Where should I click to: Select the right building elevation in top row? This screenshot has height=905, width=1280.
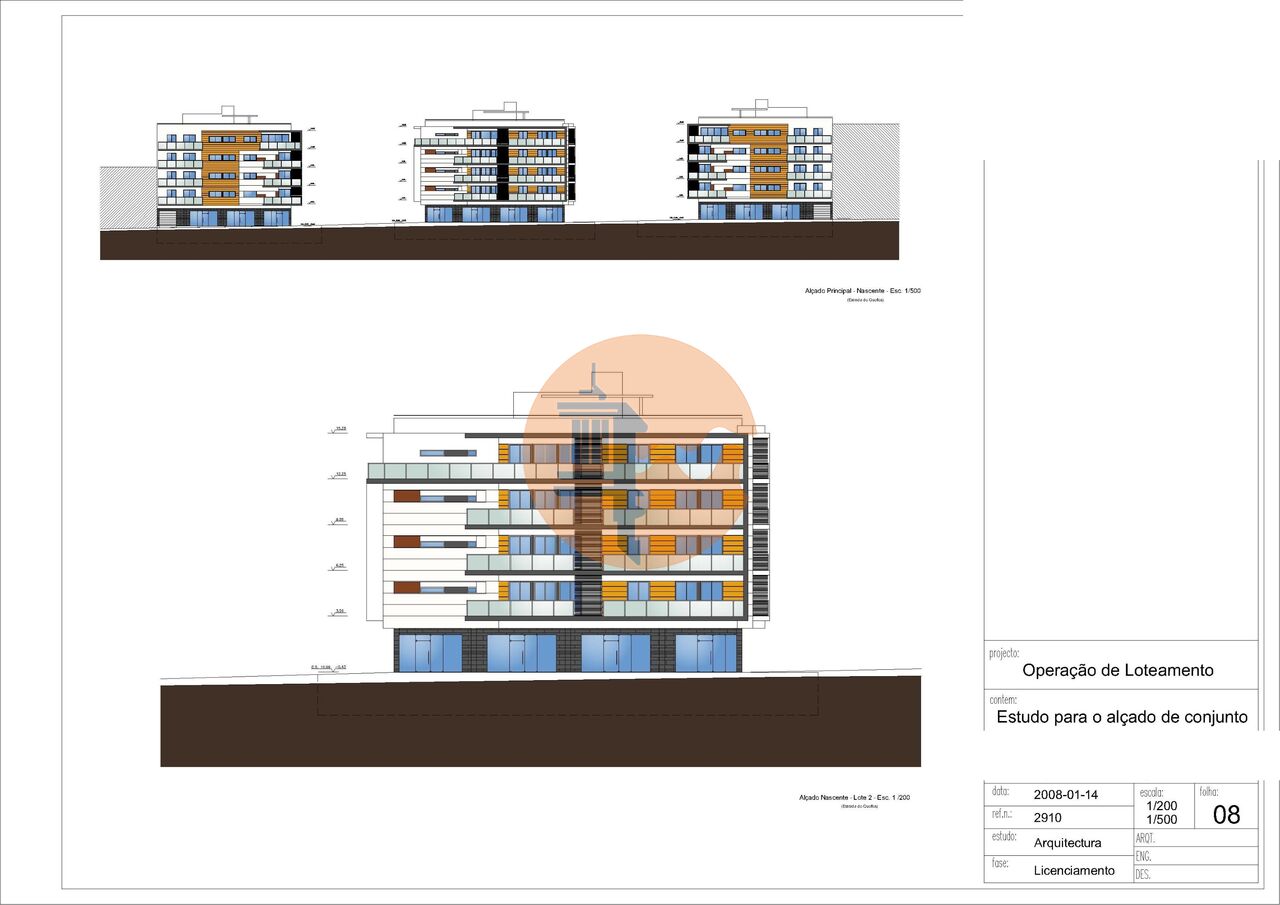click(760, 163)
